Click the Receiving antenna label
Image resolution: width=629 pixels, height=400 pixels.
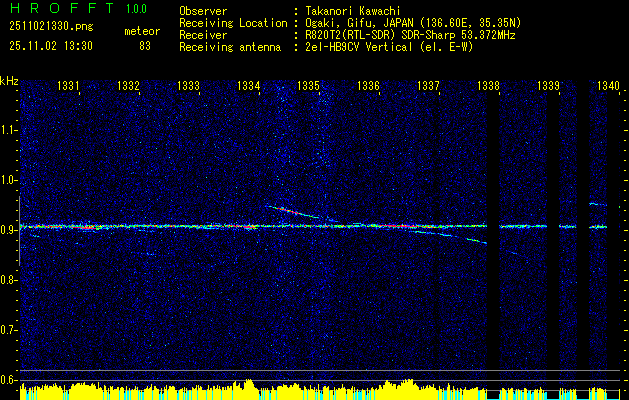coord(230,47)
